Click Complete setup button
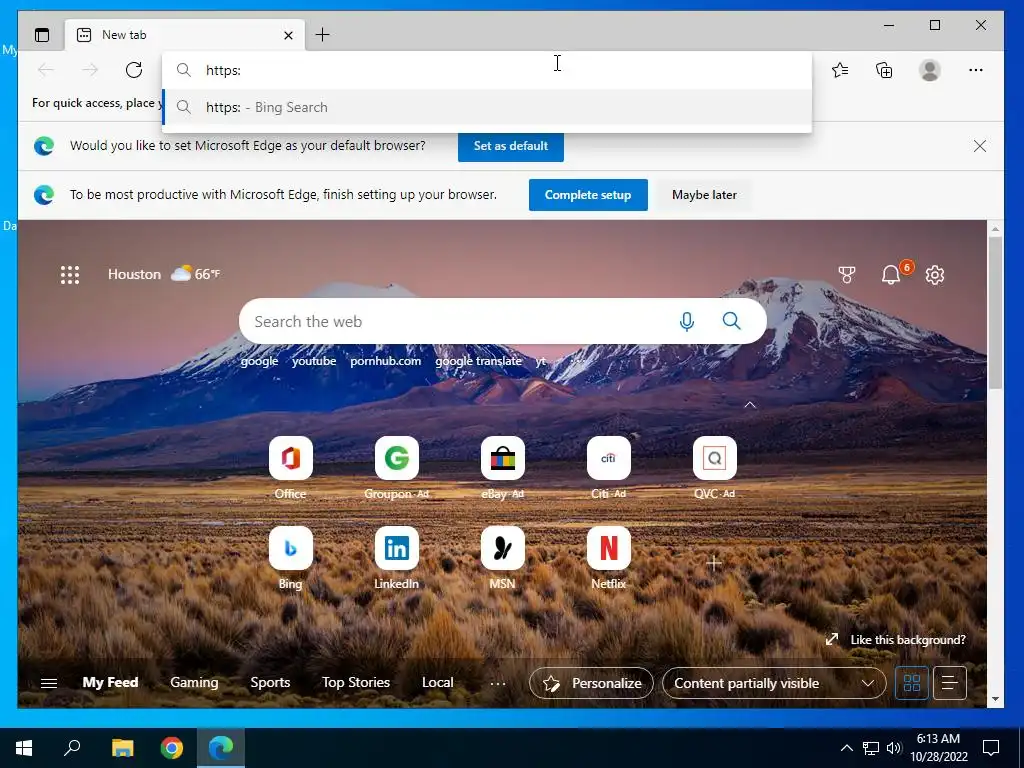 pos(588,195)
